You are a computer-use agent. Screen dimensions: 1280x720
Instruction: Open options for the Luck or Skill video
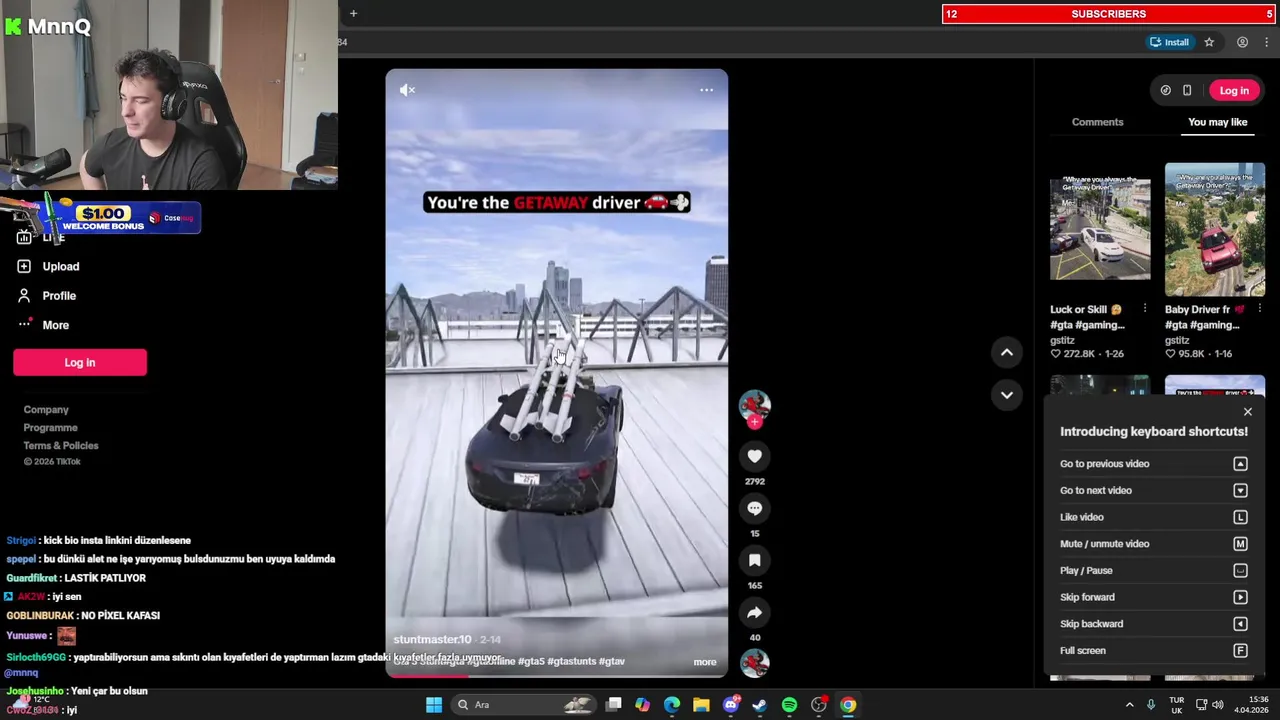click(x=1145, y=309)
